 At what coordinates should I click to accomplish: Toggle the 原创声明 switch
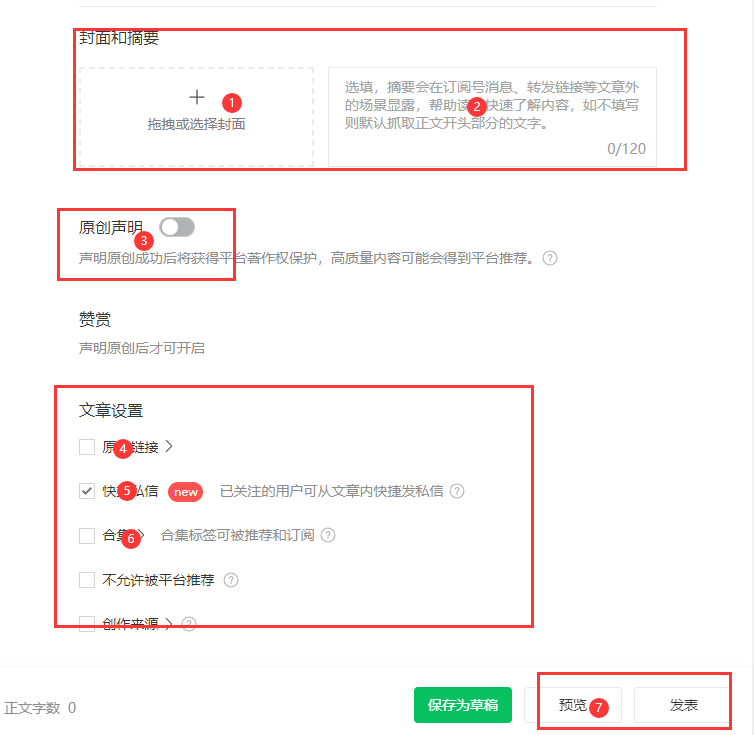coord(177,227)
